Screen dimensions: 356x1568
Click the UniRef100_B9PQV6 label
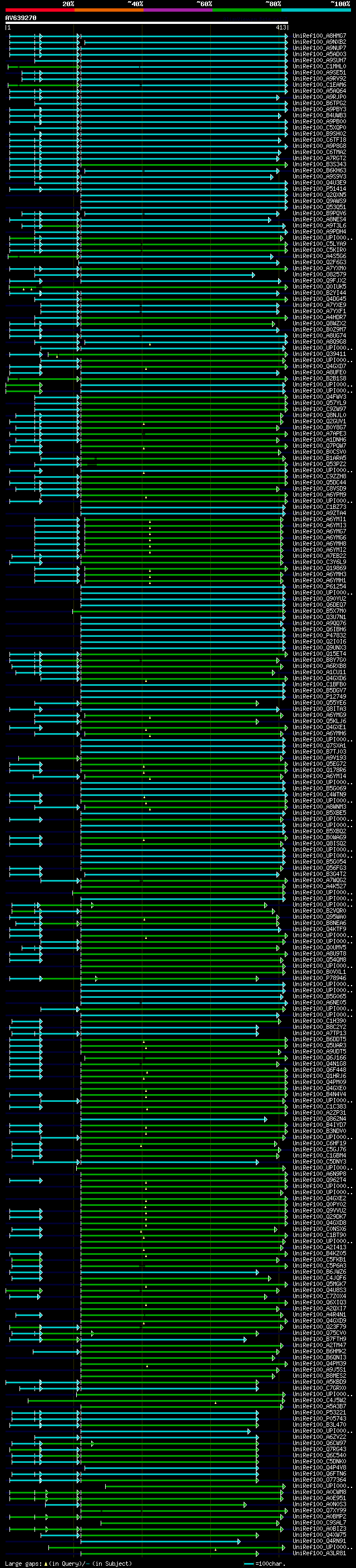click(x=319, y=213)
